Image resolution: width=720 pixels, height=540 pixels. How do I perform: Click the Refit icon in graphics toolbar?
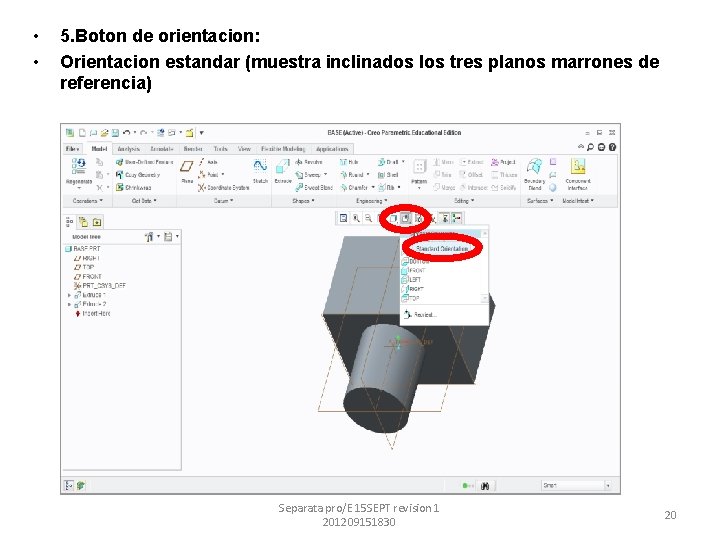[x=343, y=219]
